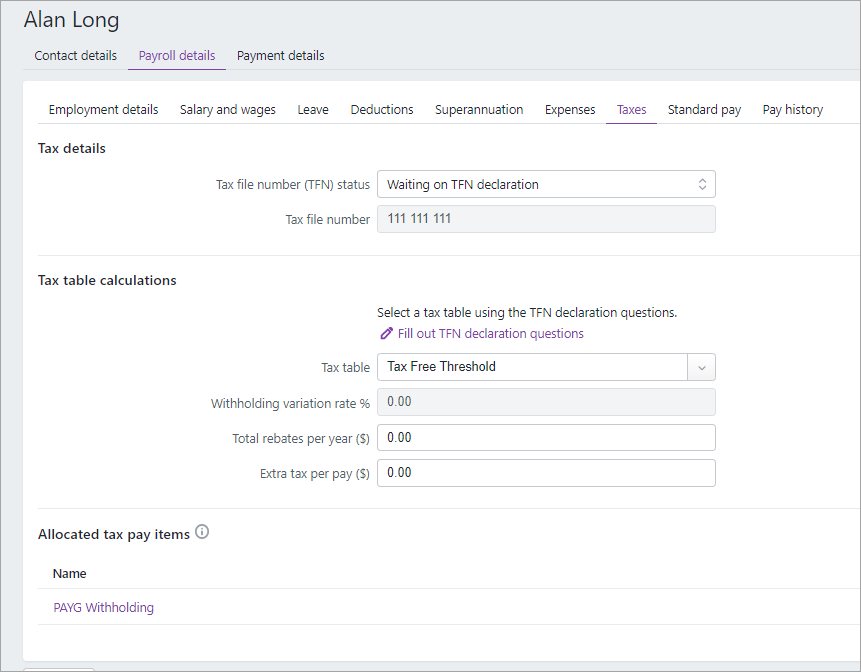861x672 pixels.
Task: Open the Leave tab
Action: click(312, 109)
